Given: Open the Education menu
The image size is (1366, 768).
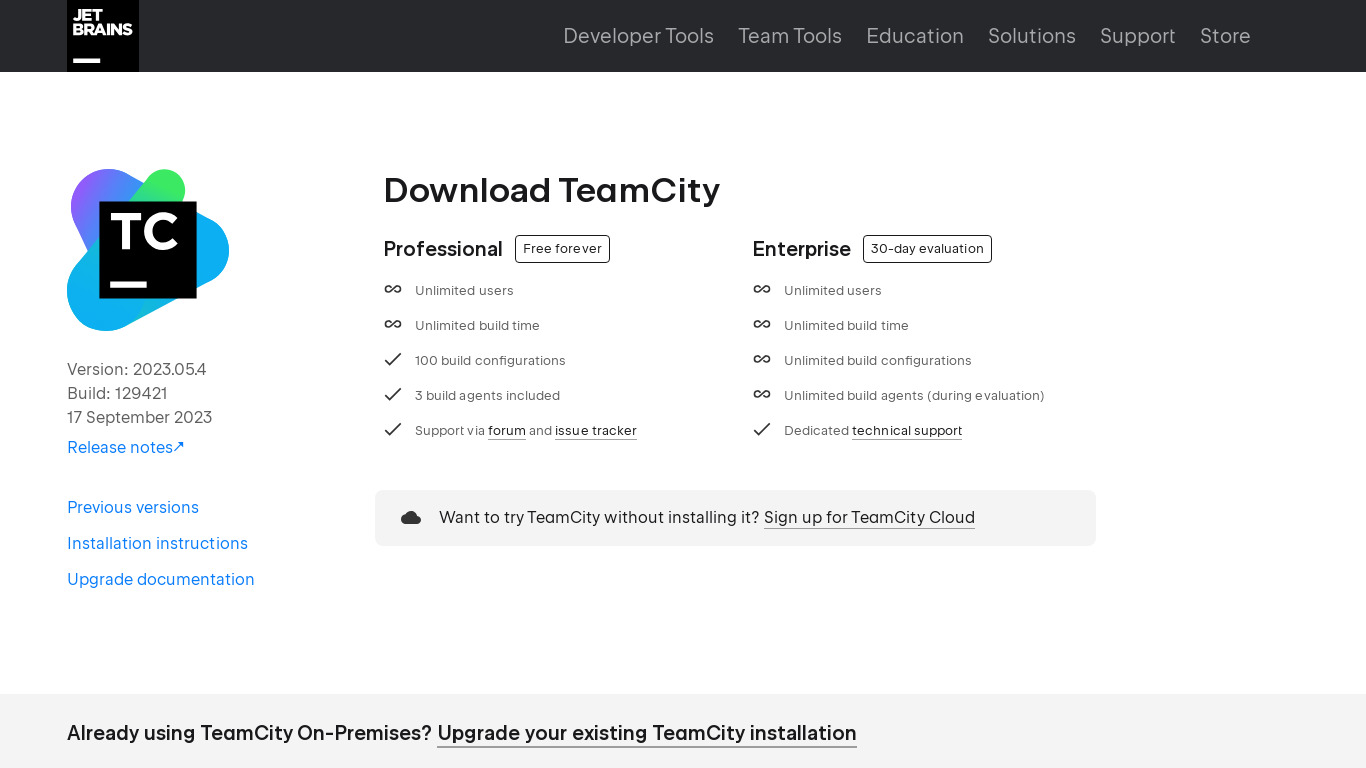Looking at the screenshot, I should click(x=915, y=36).
